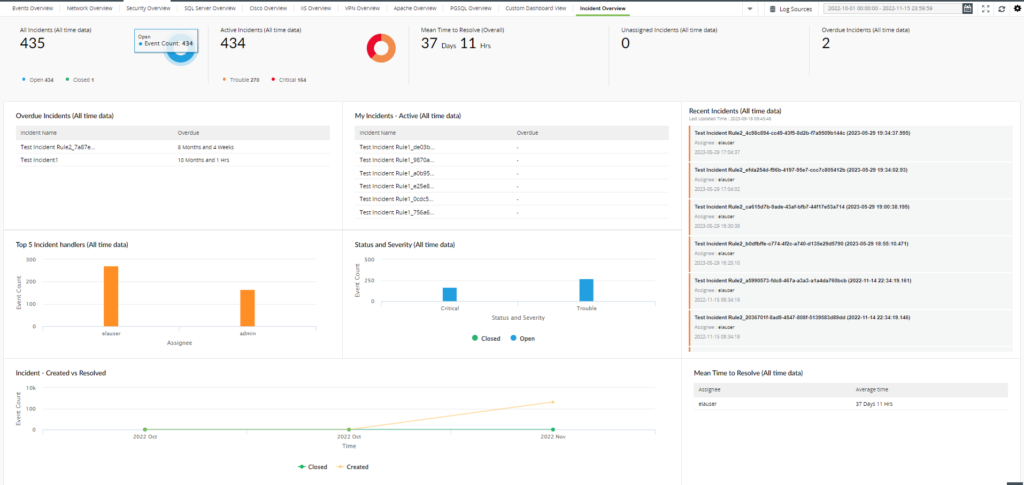Click the blue Trouble bar in chart
1024x485 pixels.
[586, 289]
